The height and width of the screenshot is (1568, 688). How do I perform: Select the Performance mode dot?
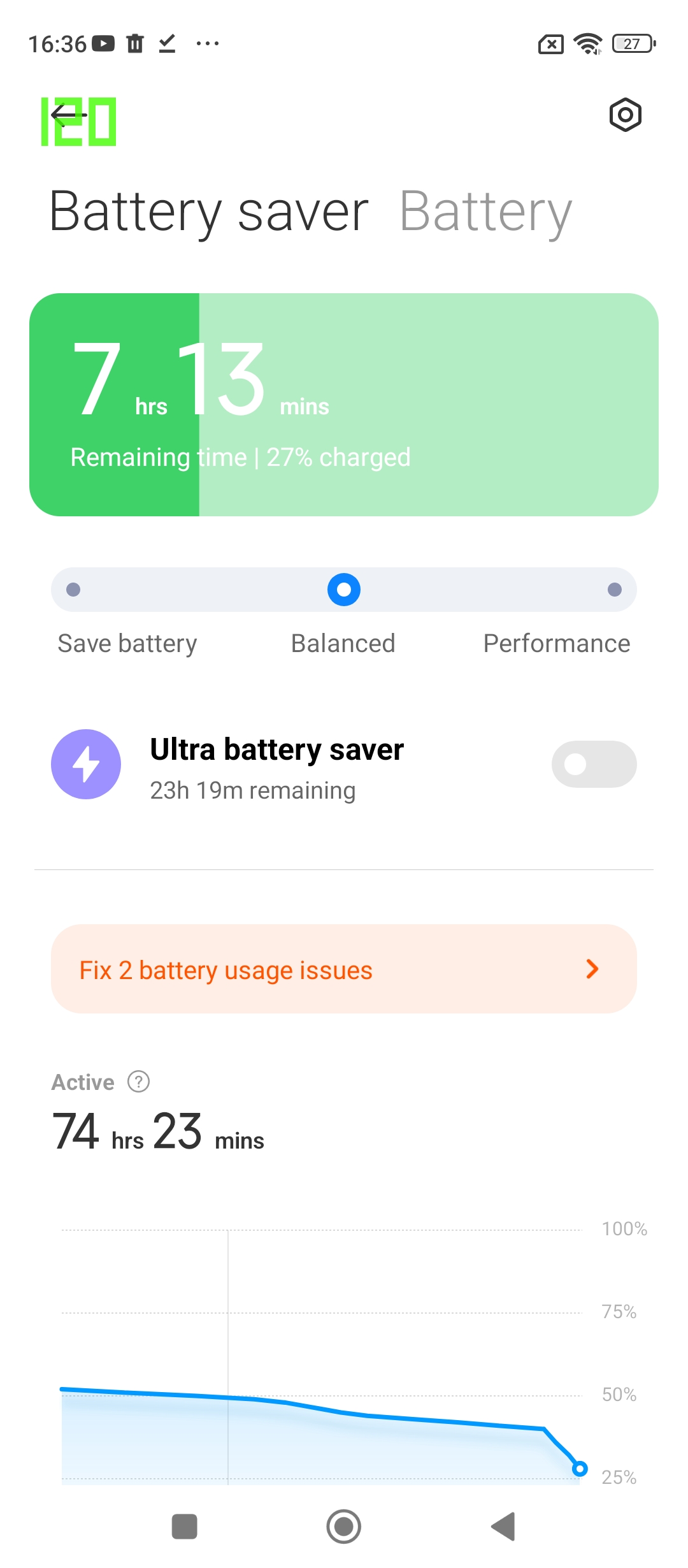[x=614, y=590]
